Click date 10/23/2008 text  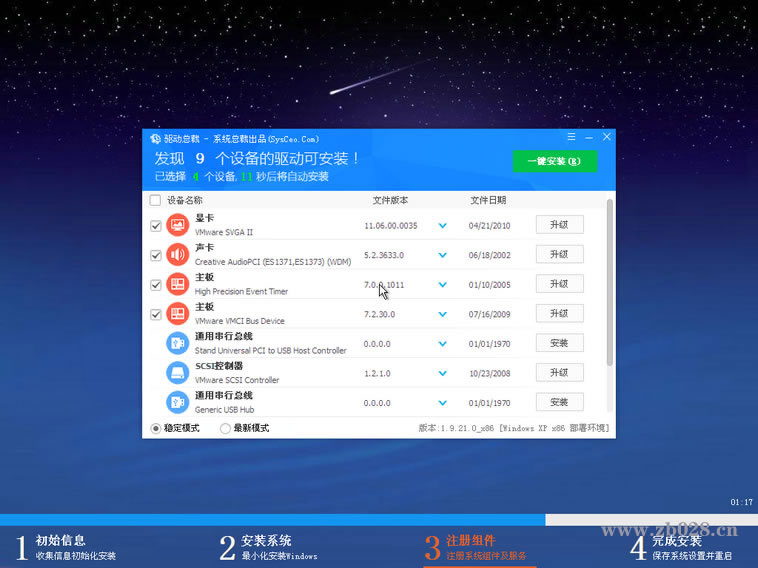[489, 373]
